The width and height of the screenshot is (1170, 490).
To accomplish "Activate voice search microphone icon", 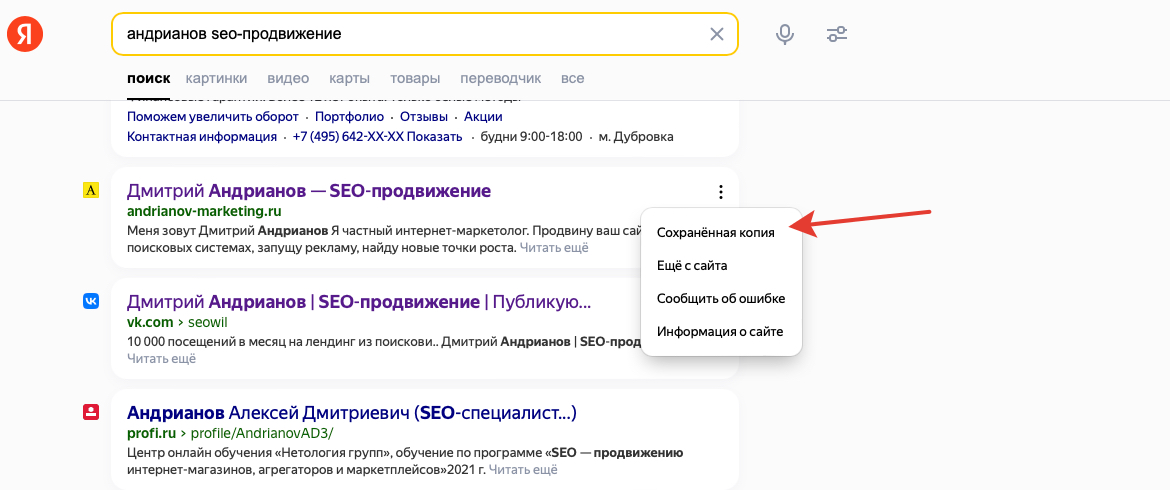I will pos(785,34).
